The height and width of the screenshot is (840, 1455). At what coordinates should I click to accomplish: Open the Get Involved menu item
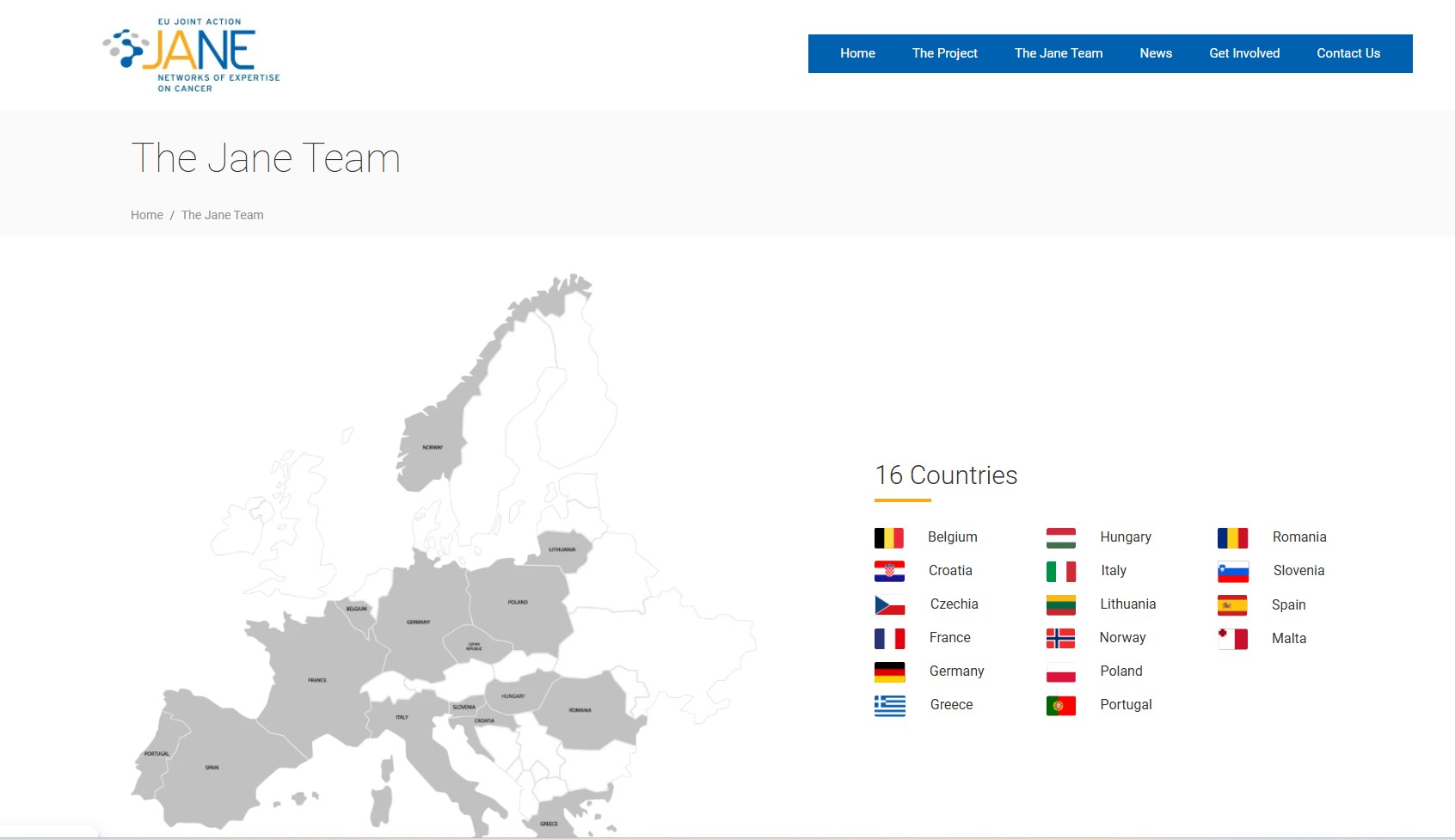(1244, 53)
